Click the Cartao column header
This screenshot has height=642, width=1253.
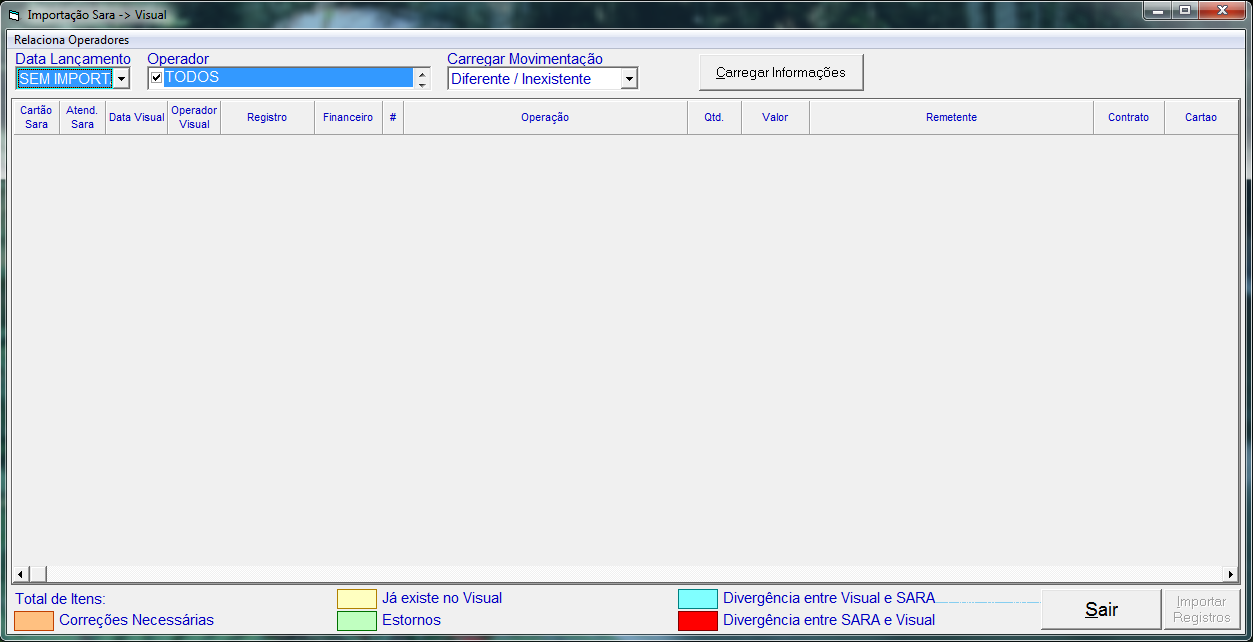[x=1201, y=117]
